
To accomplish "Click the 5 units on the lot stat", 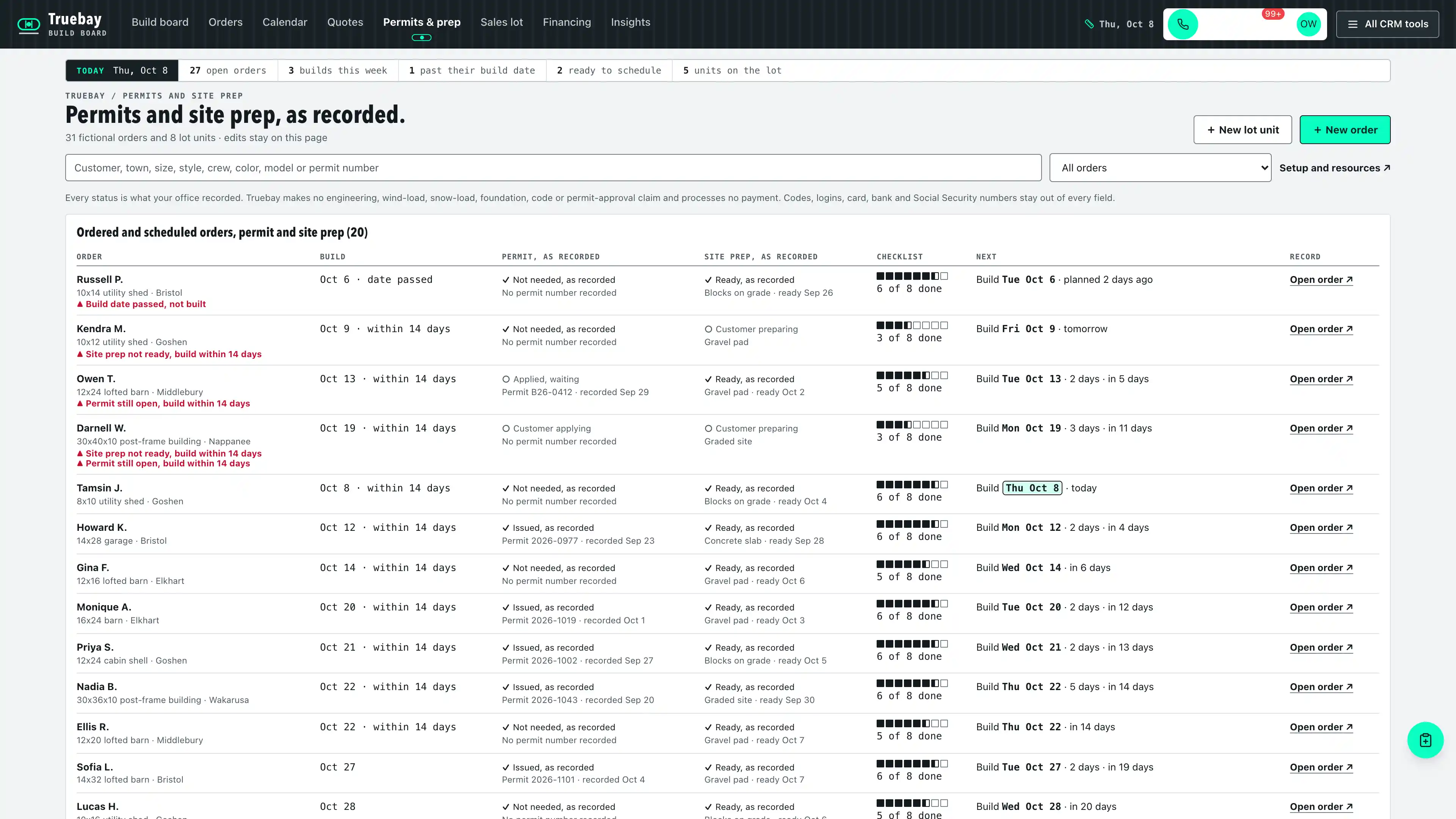I will [732, 71].
